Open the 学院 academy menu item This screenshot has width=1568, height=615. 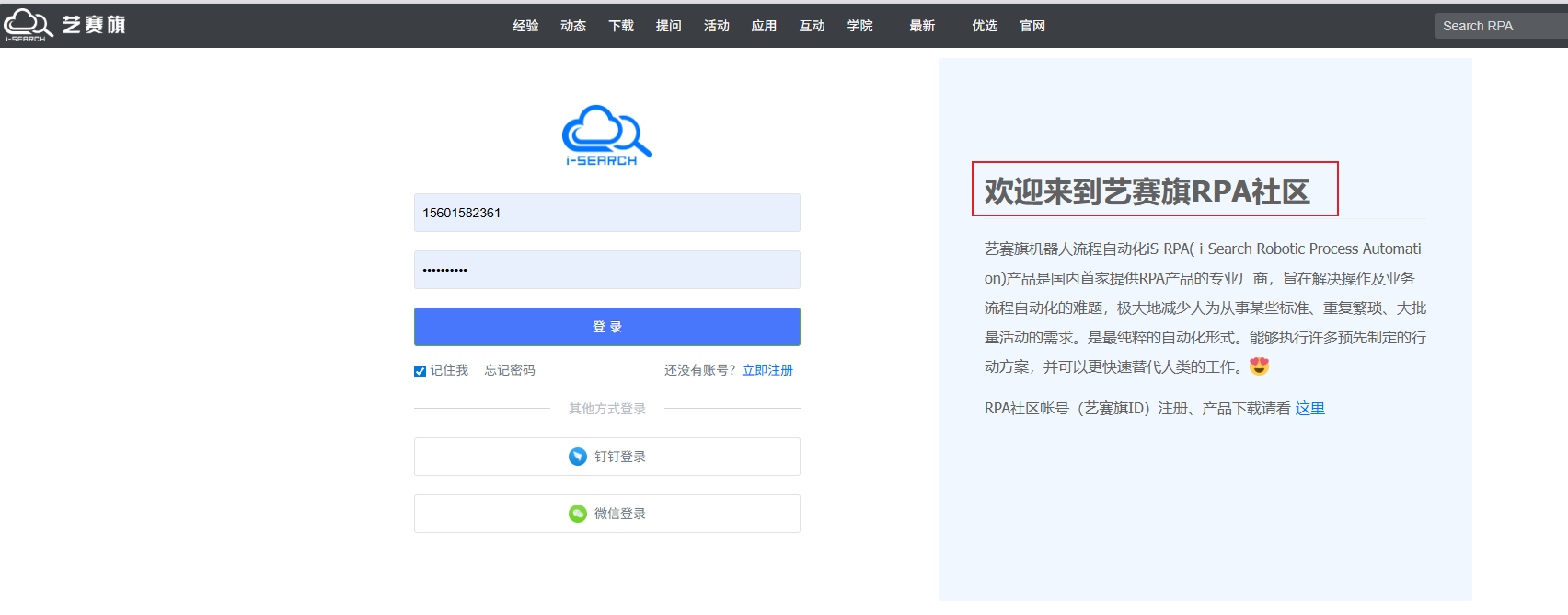coord(860,26)
